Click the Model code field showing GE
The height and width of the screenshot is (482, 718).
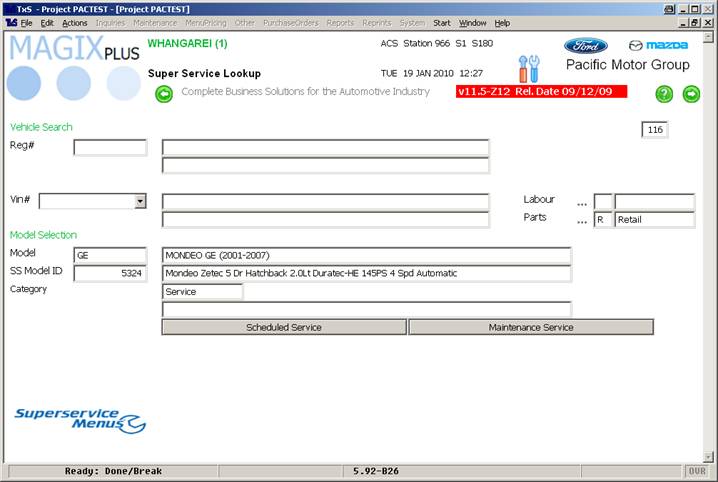[x=110, y=255]
